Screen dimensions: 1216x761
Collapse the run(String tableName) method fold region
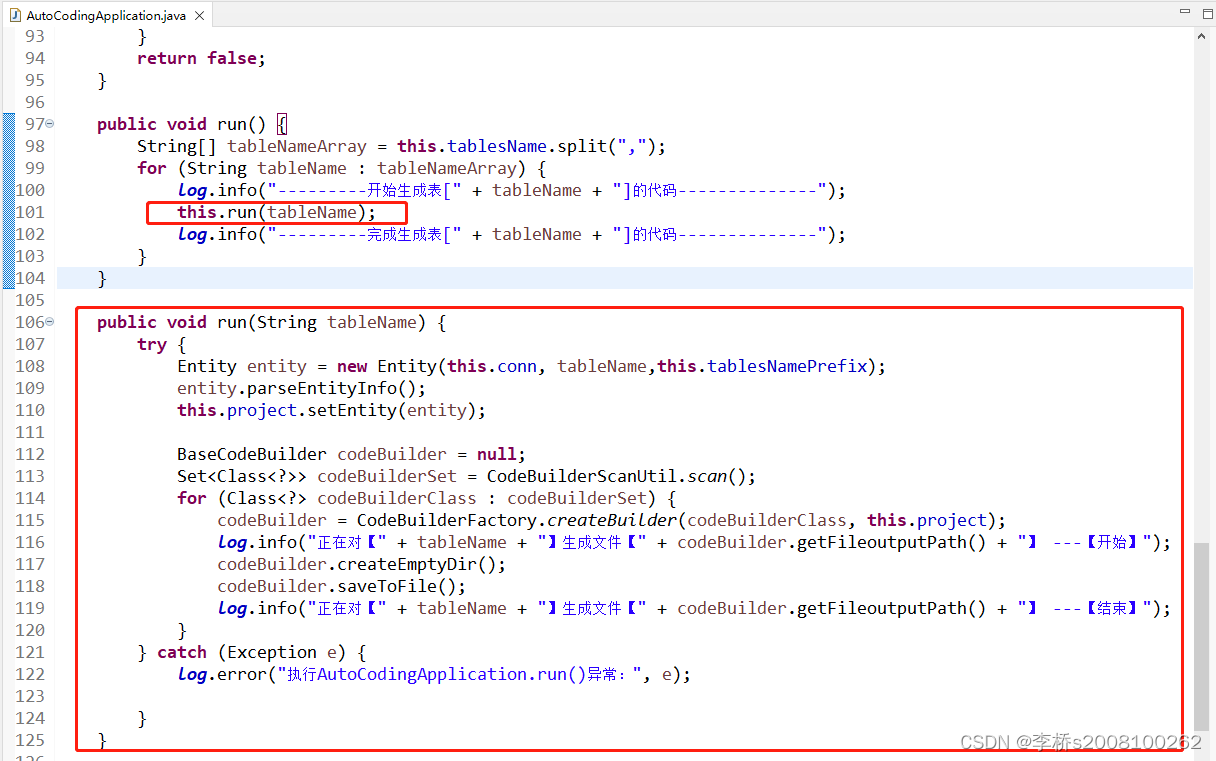50,321
